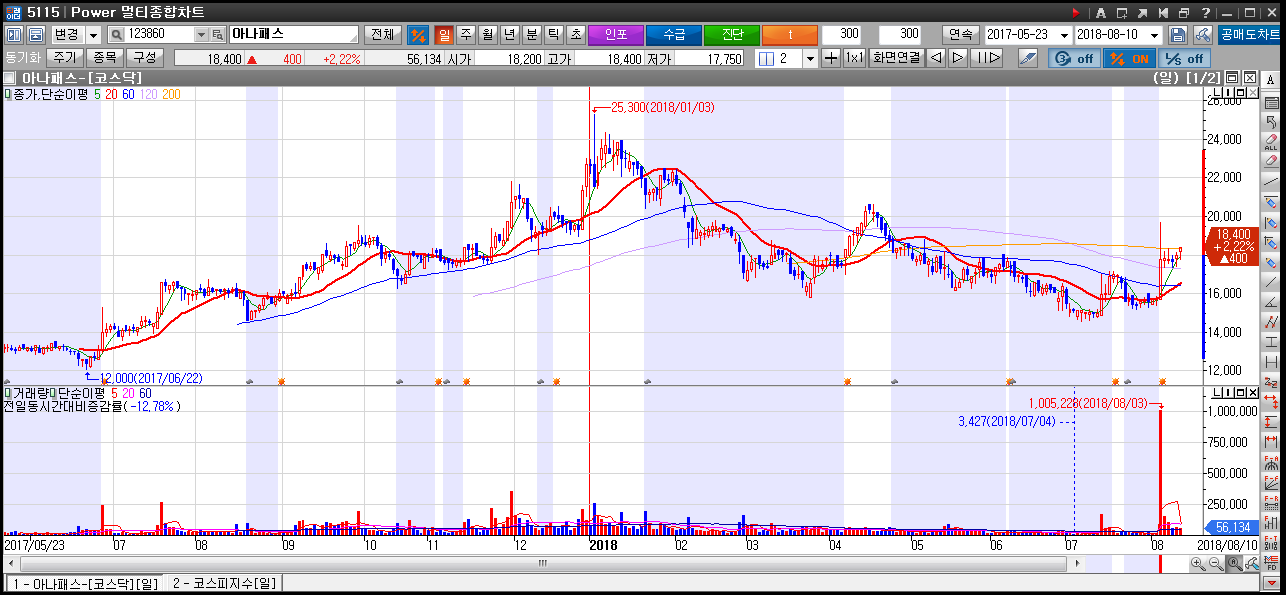
Task: Click the high label '25,300(2018/01/03)'
Action: [662, 107]
